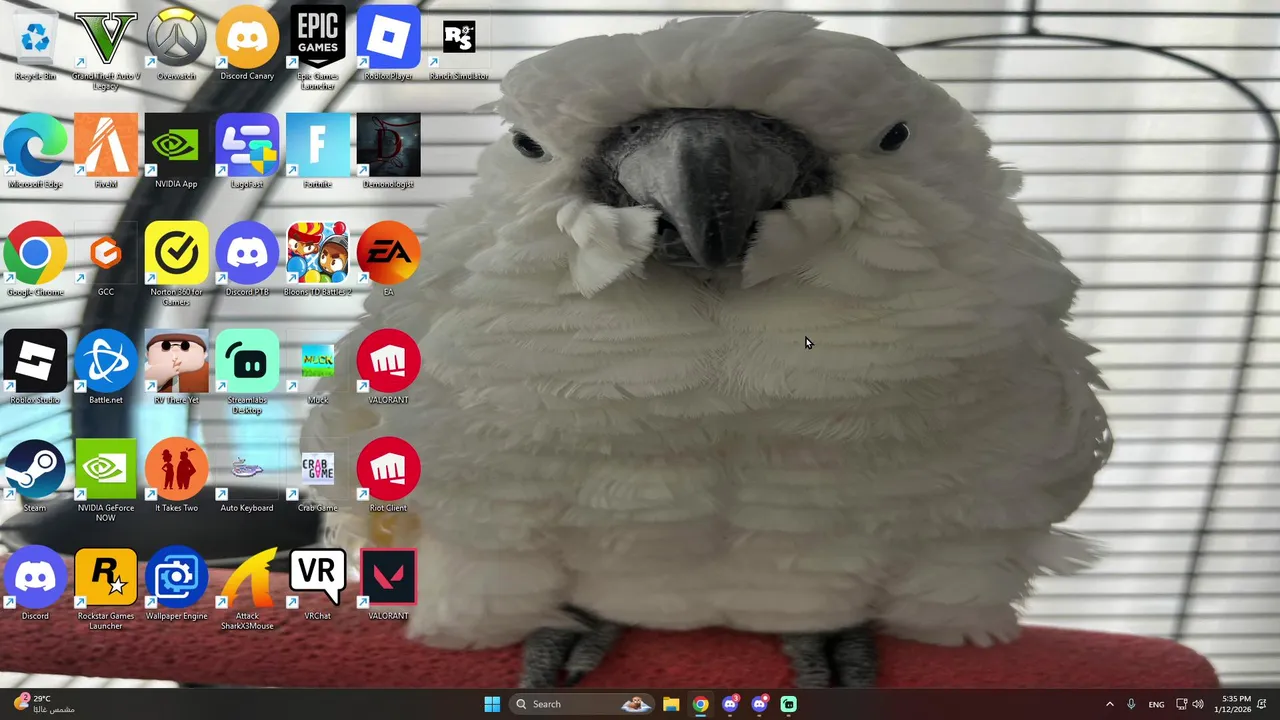This screenshot has width=1280, height=720.
Task: Open File Explorer from the taskbar
Action: coord(671,704)
